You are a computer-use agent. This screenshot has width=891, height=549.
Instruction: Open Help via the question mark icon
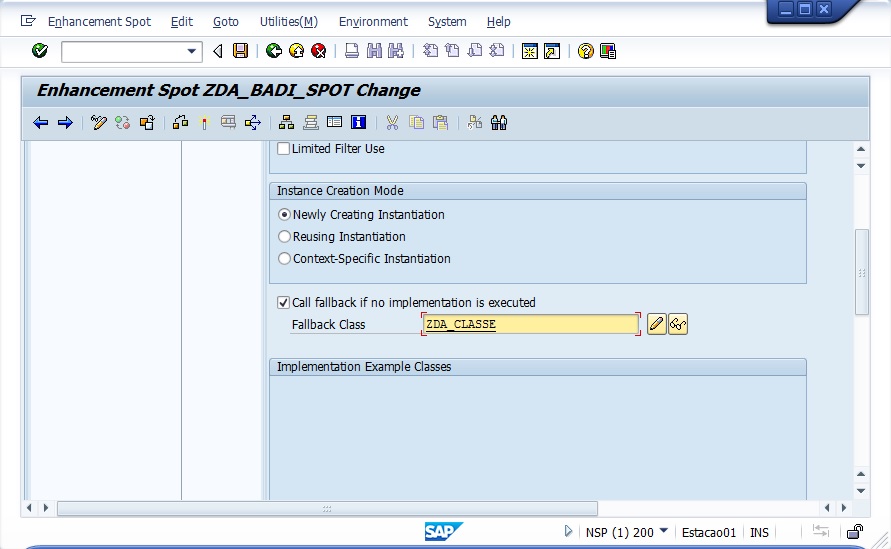point(586,51)
